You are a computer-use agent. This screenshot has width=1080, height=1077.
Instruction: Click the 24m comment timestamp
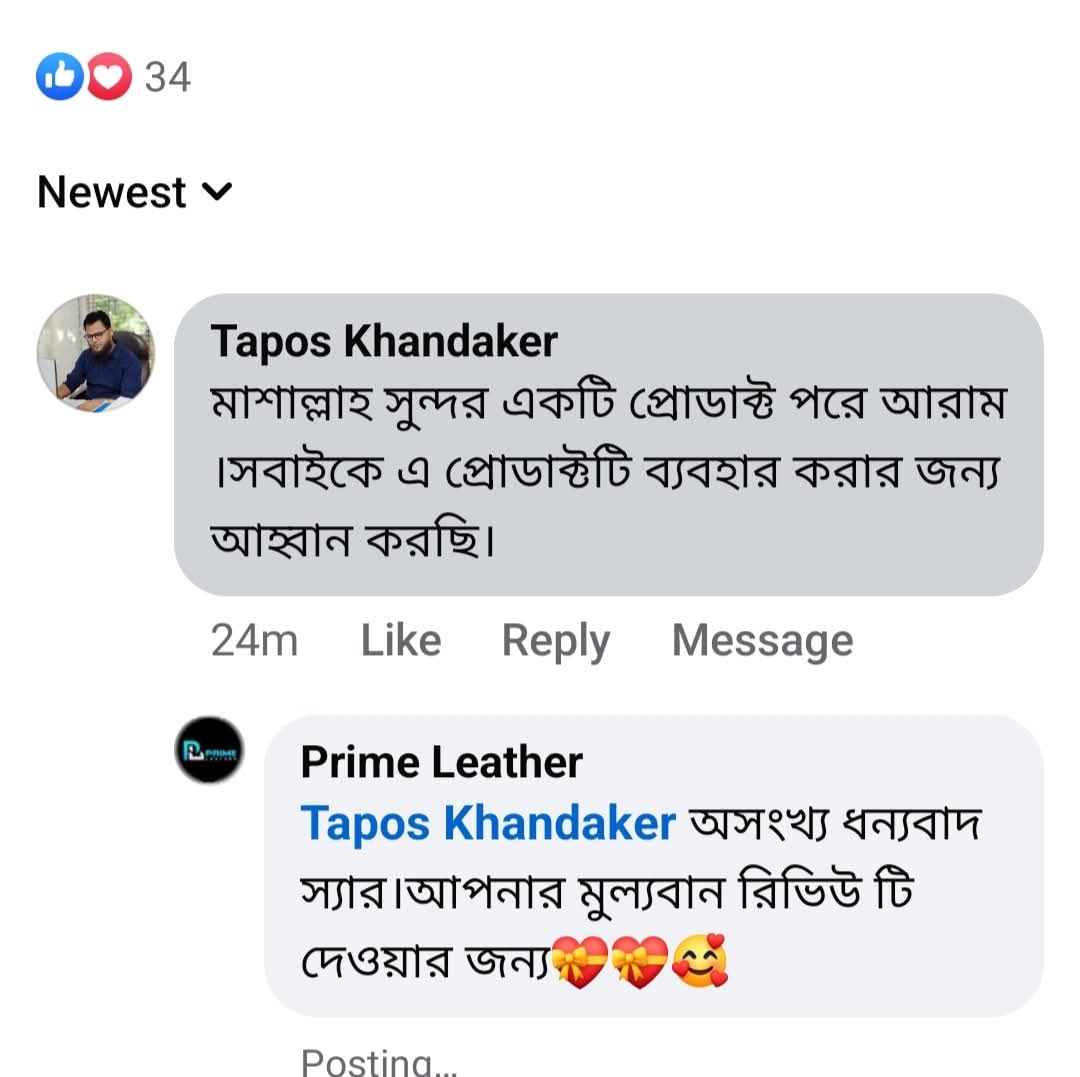pos(254,641)
